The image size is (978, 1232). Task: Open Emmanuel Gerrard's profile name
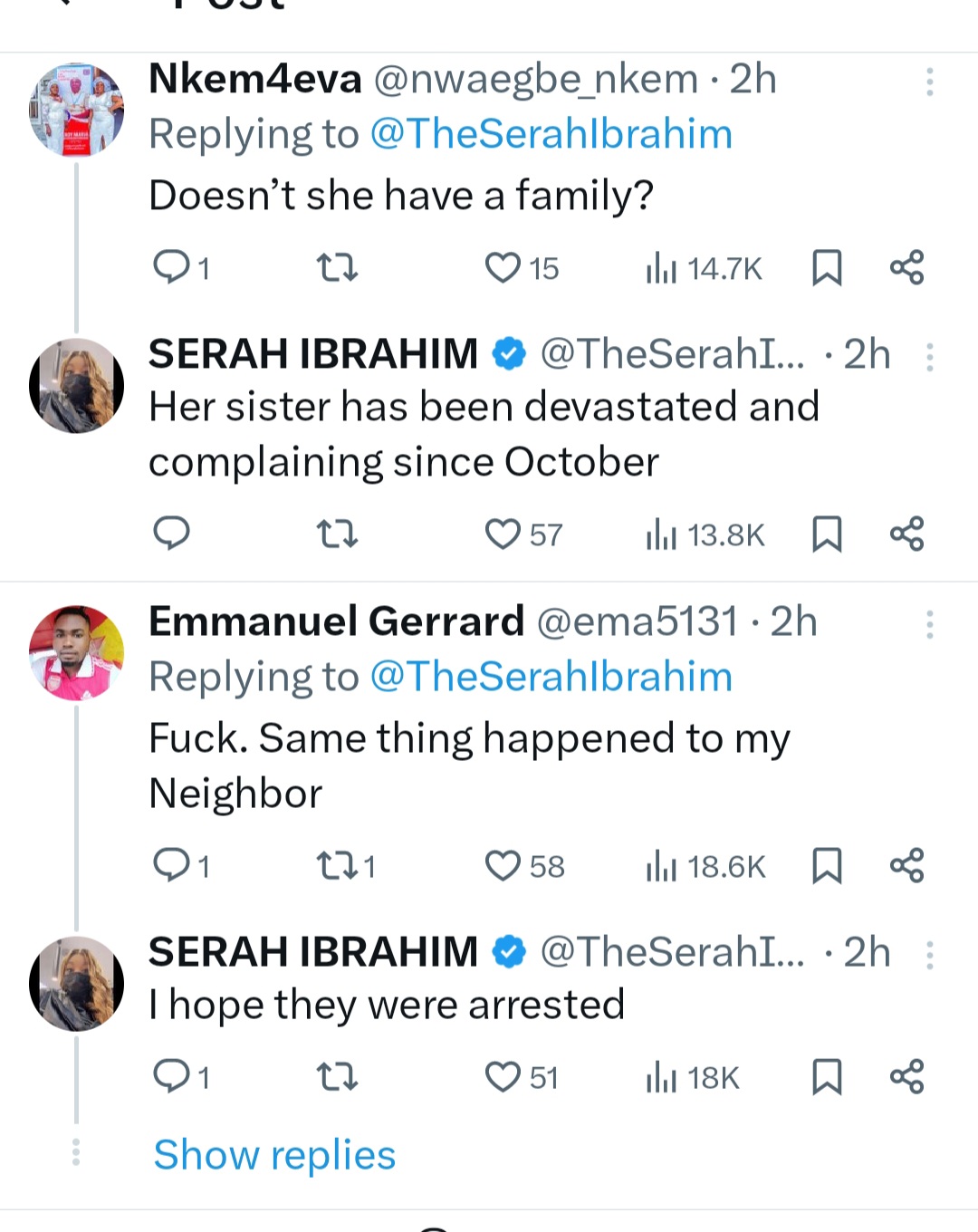click(x=336, y=621)
